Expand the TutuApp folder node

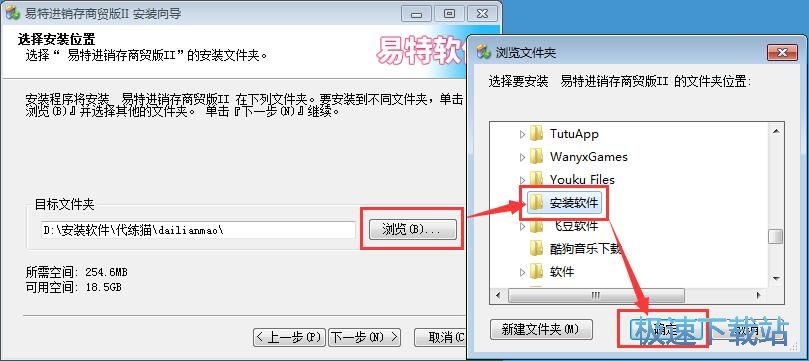[x=522, y=134]
